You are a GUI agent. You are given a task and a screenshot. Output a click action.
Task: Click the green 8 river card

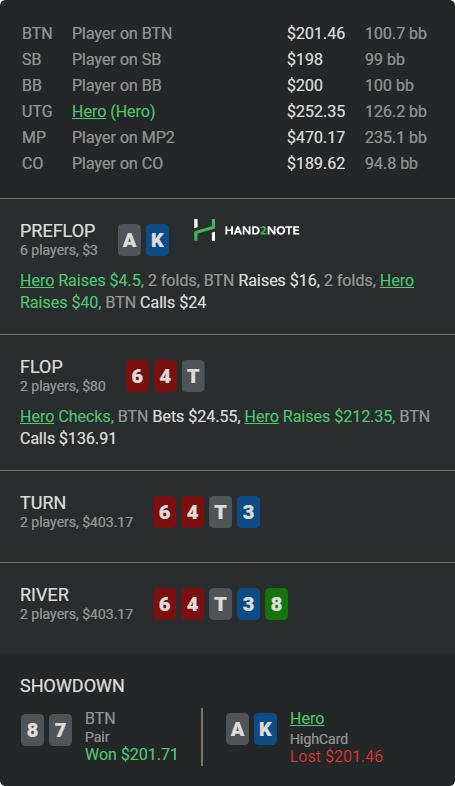tap(277, 604)
